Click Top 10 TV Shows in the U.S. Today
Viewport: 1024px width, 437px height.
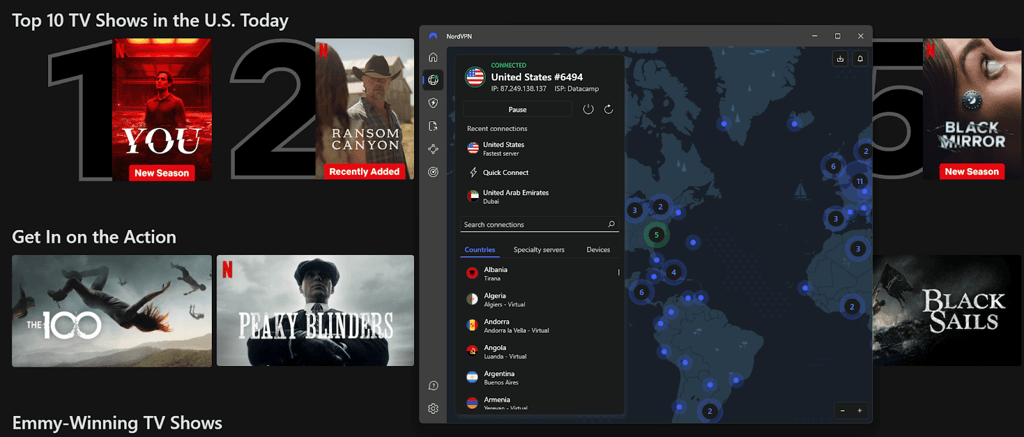pyautogui.click(x=150, y=21)
